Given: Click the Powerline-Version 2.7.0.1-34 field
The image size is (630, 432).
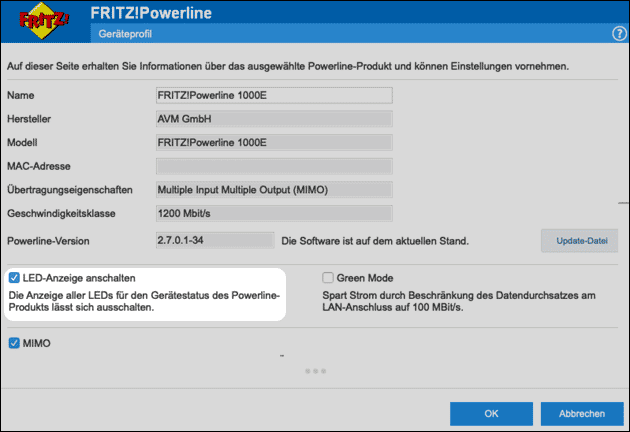Looking at the screenshot, I should coord(215,240).
